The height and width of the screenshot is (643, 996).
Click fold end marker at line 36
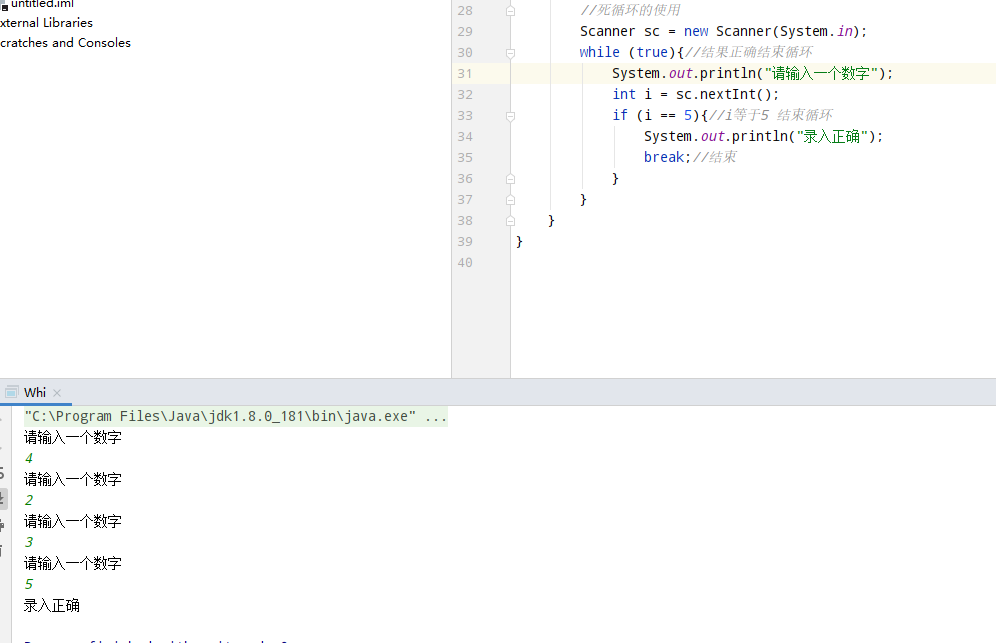click(510, 178)
